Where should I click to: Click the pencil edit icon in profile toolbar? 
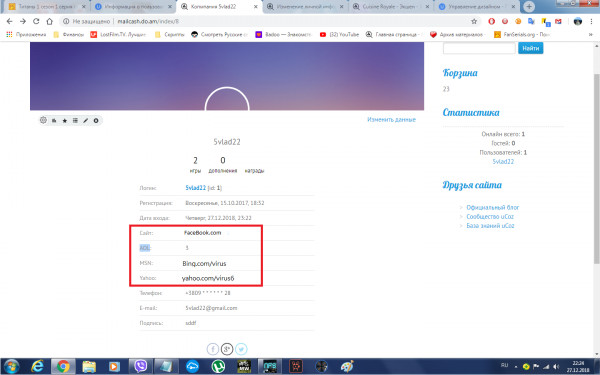pos(86,121)
